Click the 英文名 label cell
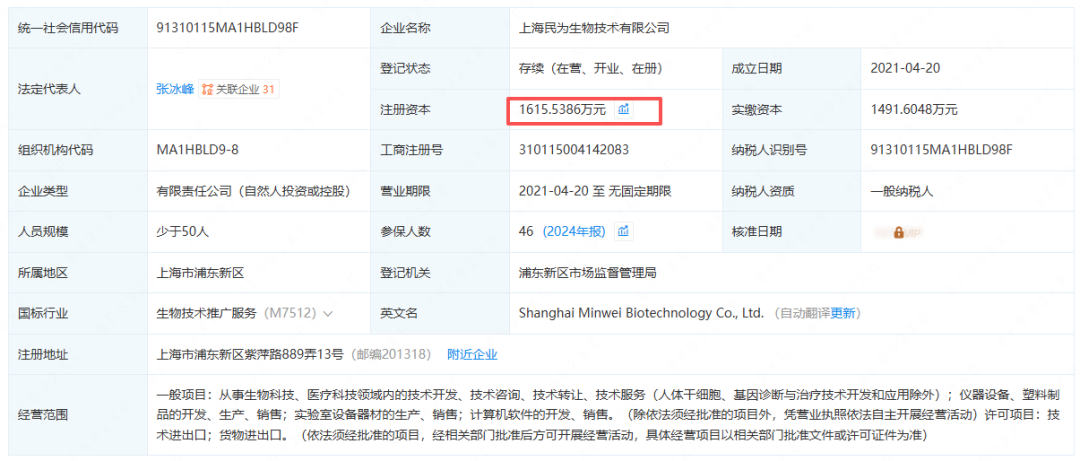The image size is (1080, 461). point(439,314)
